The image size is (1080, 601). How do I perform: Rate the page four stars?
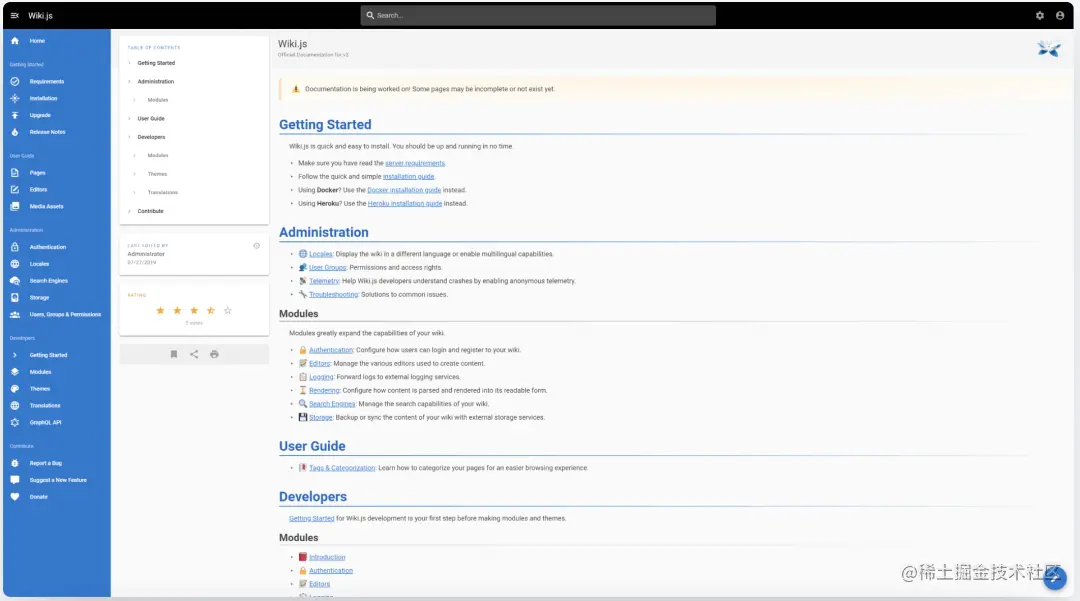click(x=211, y=310)
